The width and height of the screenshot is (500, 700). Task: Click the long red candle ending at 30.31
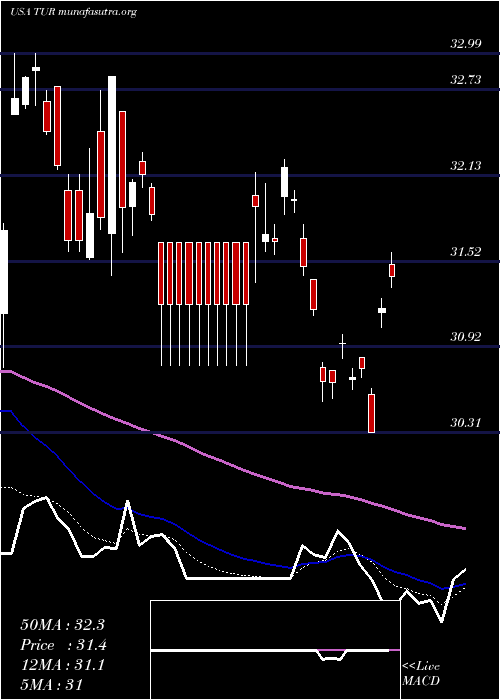point(371,413)
